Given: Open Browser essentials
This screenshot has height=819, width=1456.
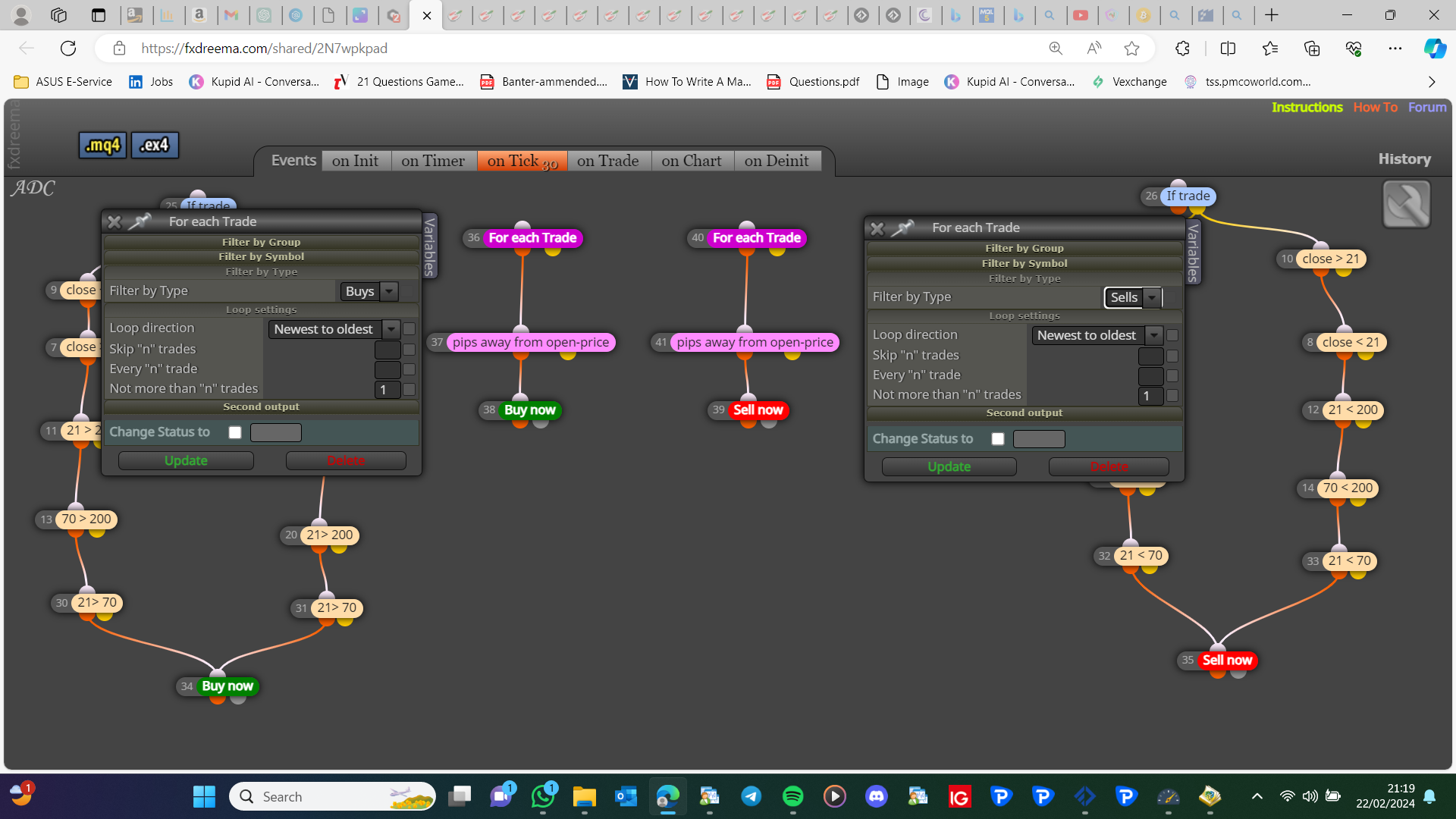Looking at the screenshot, I should 1354,49.
